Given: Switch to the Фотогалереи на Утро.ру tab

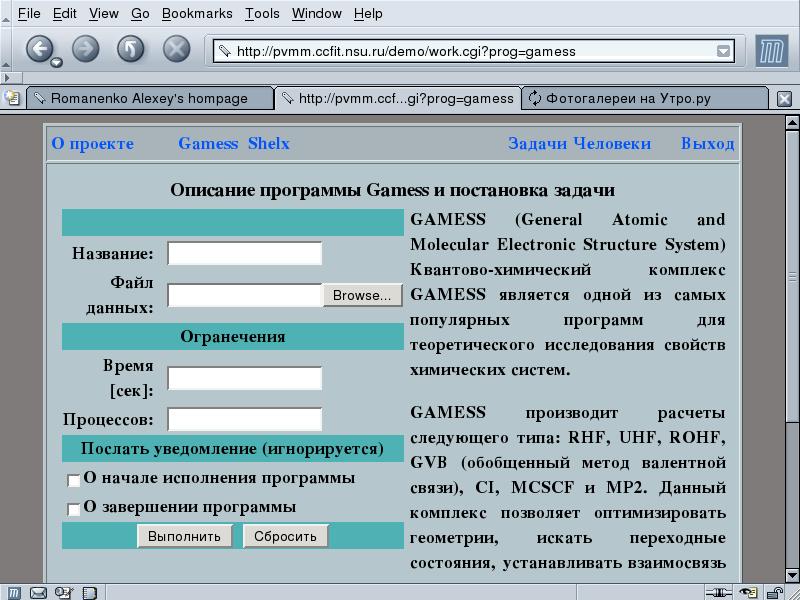Looking at the screenshot, I should [645, 98].
